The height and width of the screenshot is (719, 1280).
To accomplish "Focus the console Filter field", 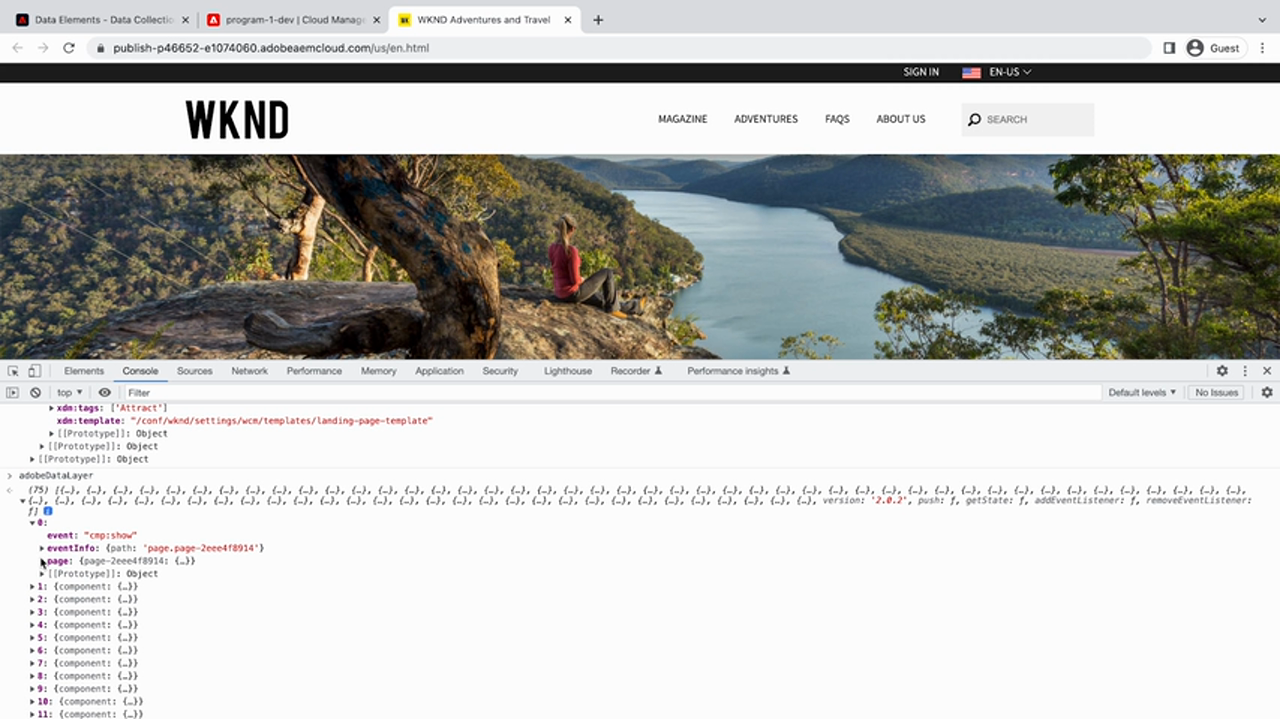I will click(x=612, y=393).
